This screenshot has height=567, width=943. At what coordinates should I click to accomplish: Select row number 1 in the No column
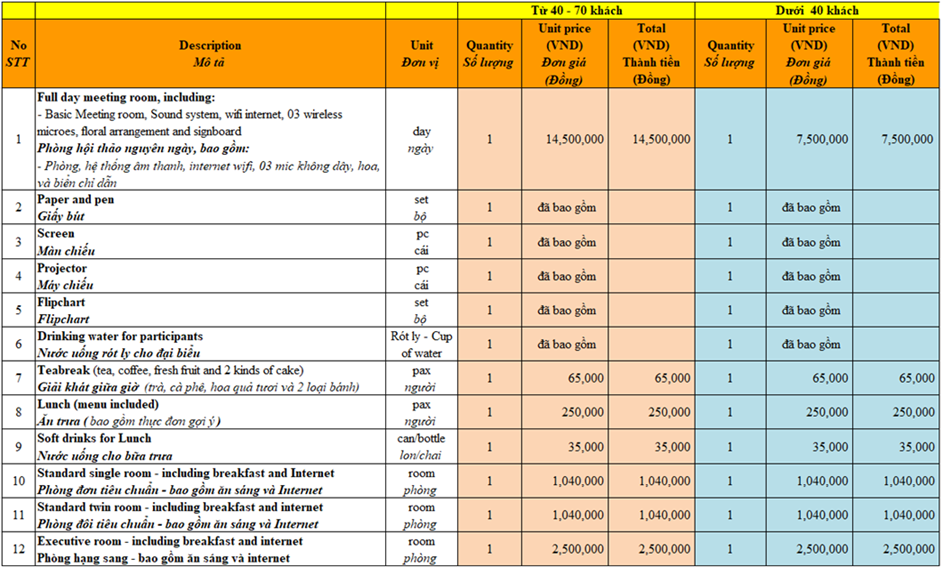point(18,139)
